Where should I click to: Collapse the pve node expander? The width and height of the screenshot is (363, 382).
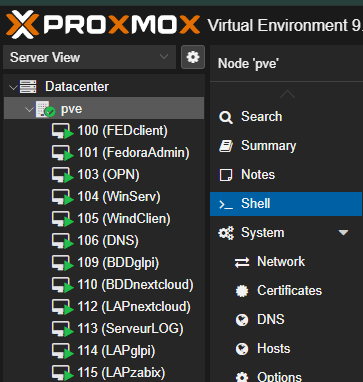pos(29,109)
